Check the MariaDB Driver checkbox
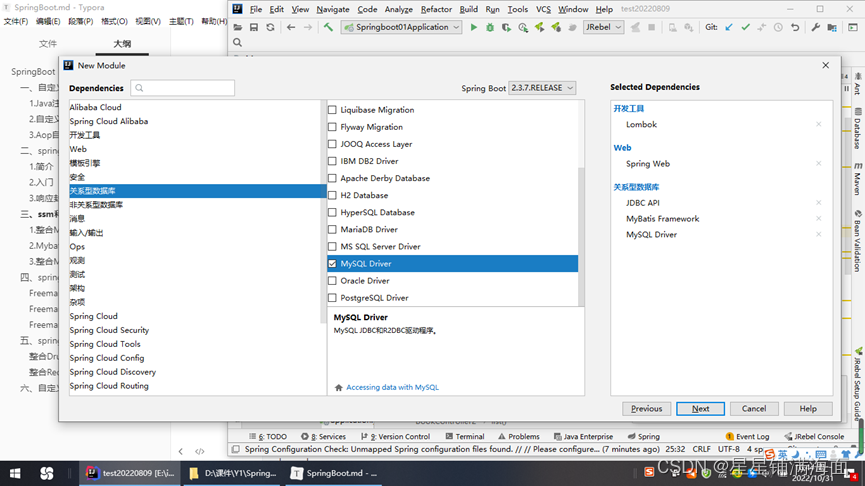The width and height of the screenshot is (865, 486). [332, 229]
